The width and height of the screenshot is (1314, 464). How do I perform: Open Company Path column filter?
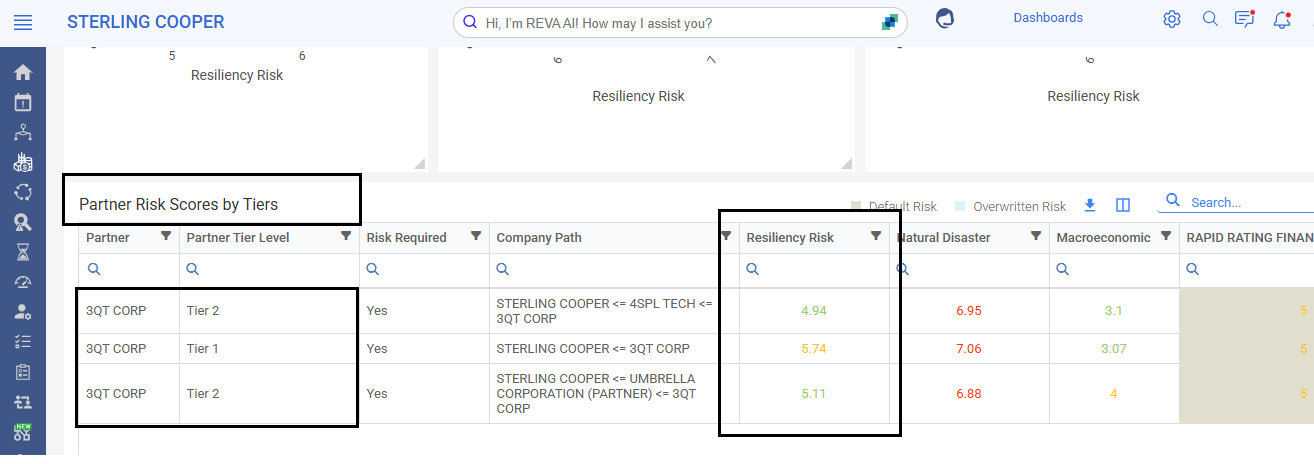(x=726, y=237)
